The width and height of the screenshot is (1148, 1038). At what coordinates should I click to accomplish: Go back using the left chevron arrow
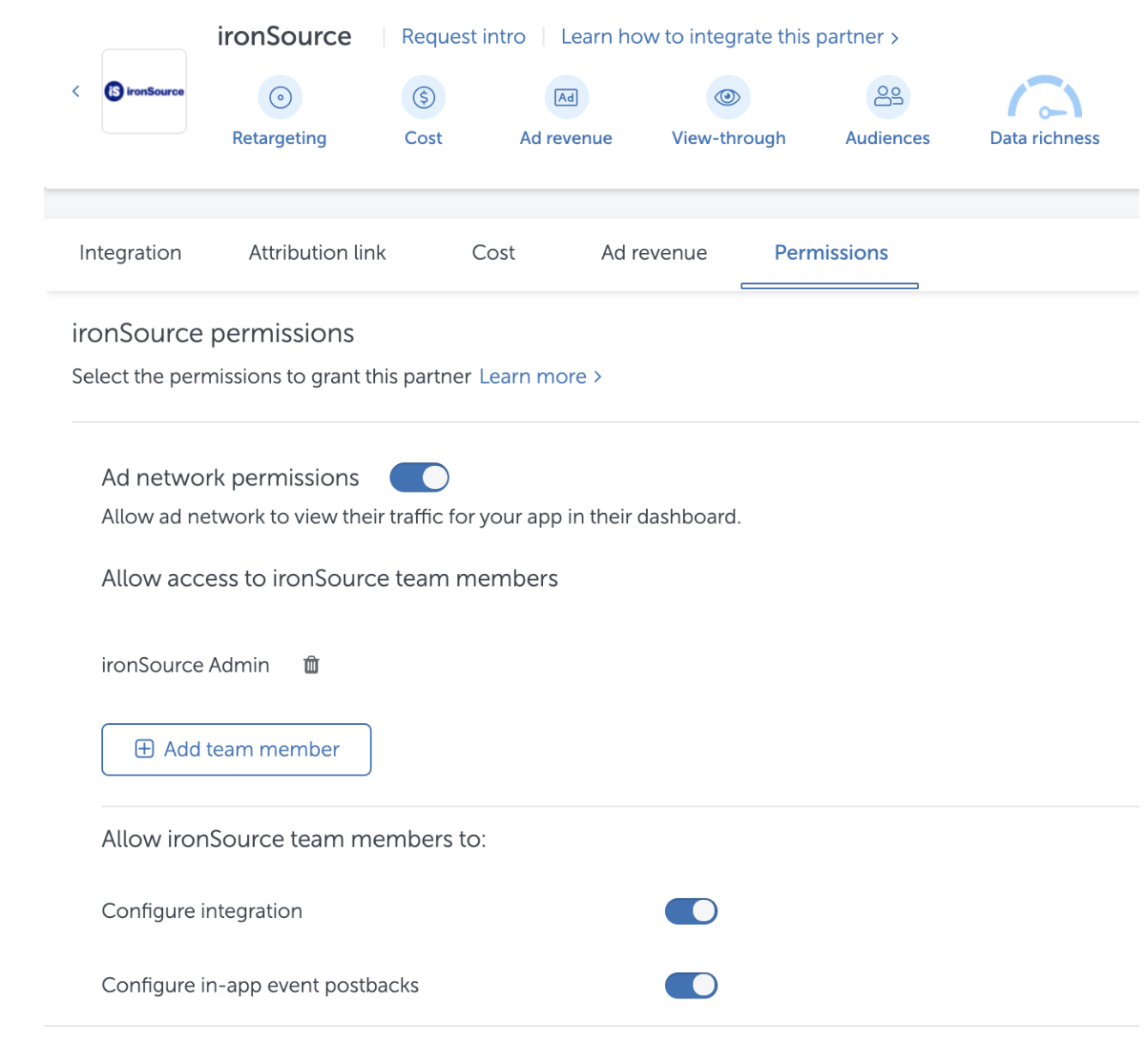point(76,91)
